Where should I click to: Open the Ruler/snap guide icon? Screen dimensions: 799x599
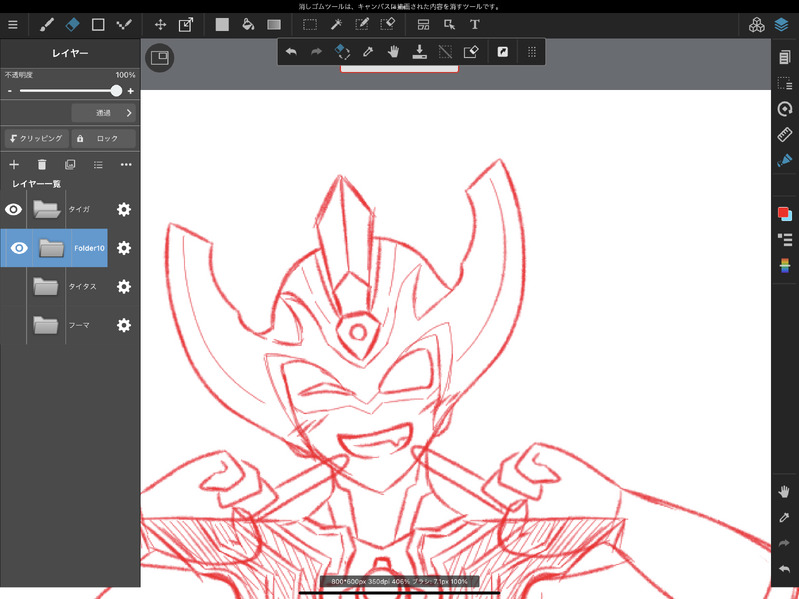(785, 135)
